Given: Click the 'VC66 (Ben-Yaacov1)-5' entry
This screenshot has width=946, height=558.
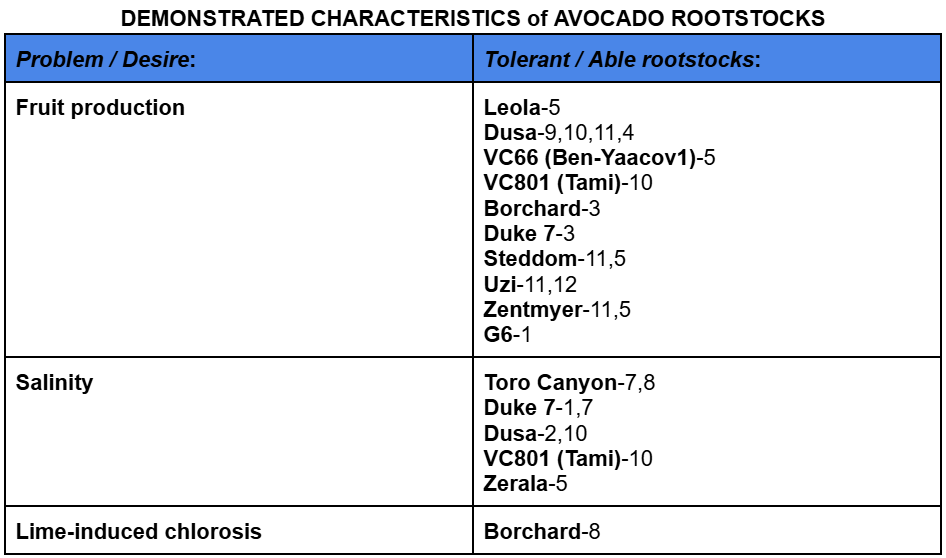Looking at the screenshot, I should [x=600, y=158].
